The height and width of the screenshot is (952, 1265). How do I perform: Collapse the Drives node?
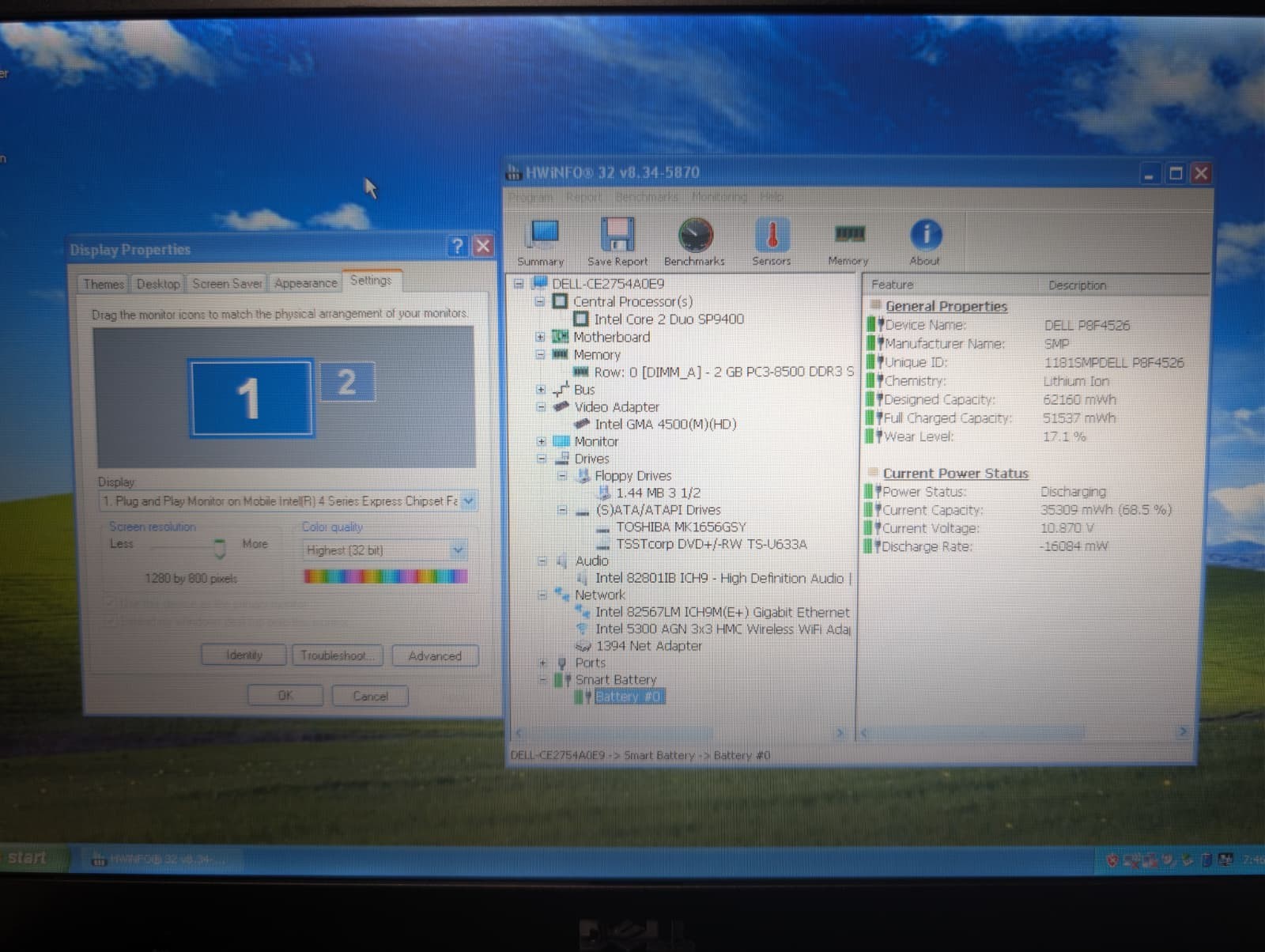(542, 458)
